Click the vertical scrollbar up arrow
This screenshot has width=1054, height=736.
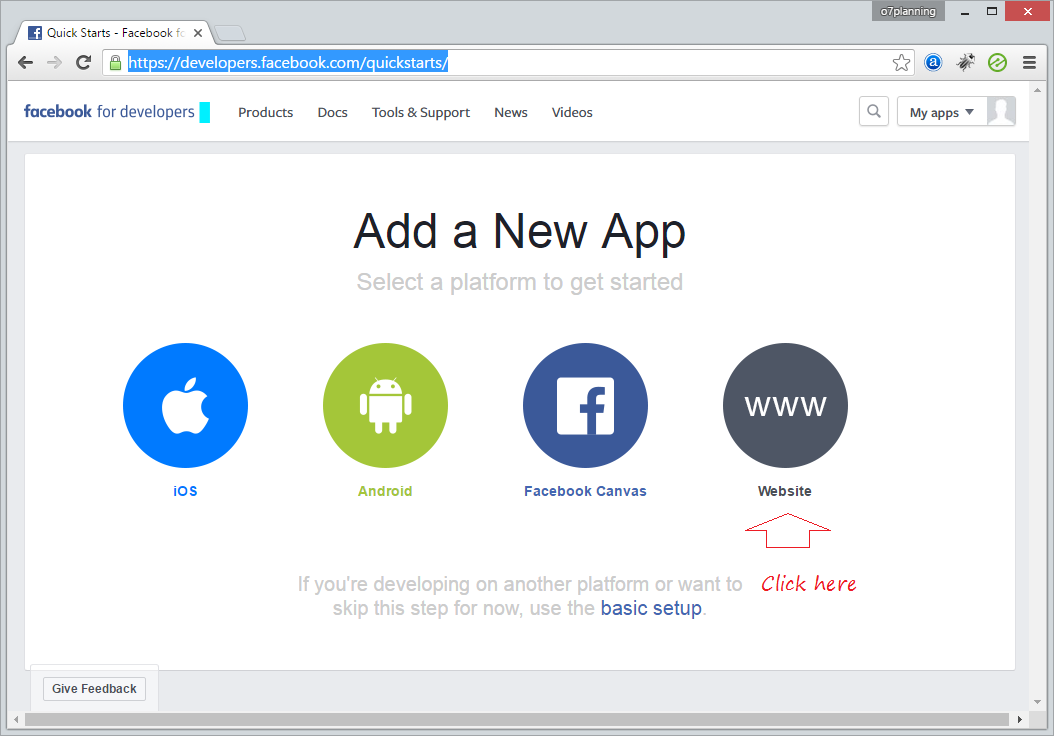[x=1038, y=90]
